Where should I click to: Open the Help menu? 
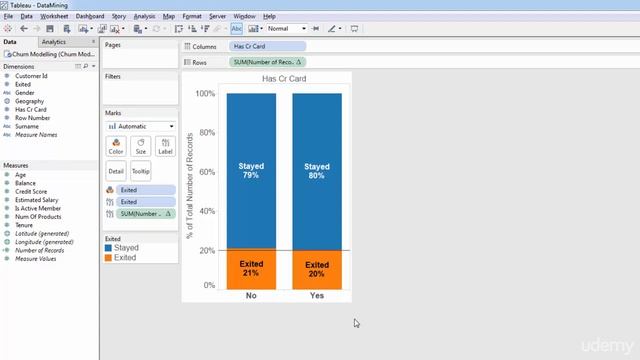tap(269, 16)
